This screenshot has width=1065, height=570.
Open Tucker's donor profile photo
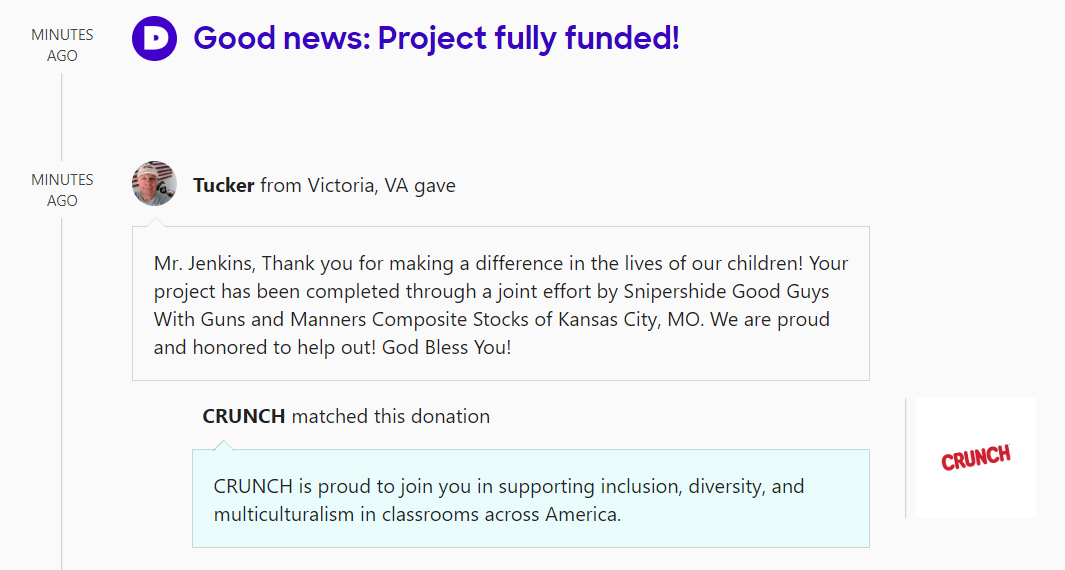tap(155, 184)
